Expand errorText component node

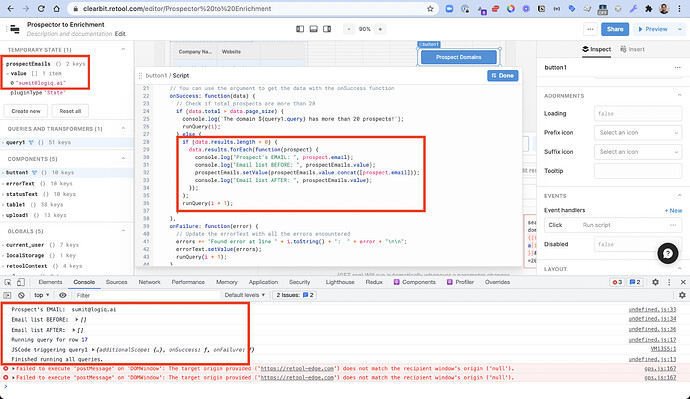pos(3,183)
